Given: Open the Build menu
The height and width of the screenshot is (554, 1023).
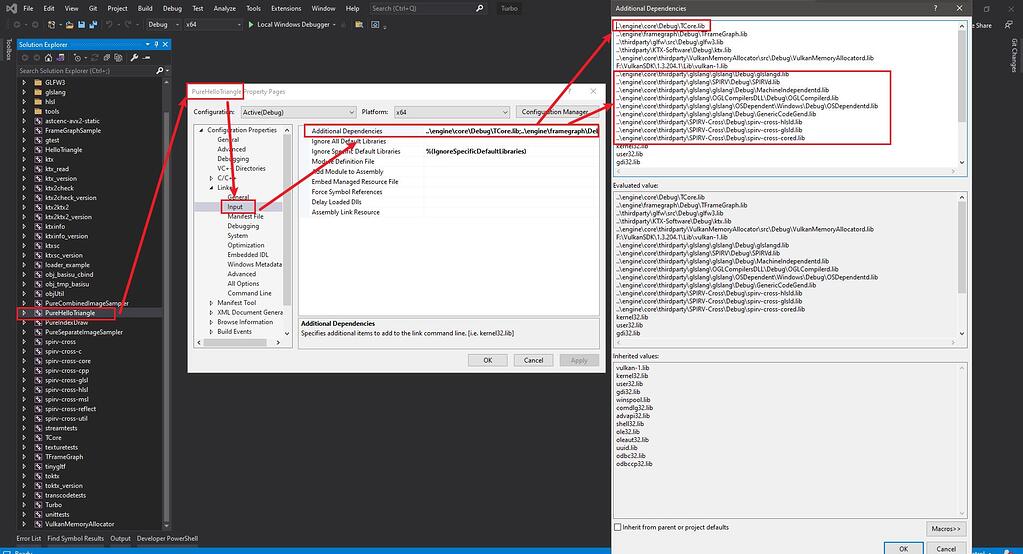Looking at the screenshot, I should point(145,8).
